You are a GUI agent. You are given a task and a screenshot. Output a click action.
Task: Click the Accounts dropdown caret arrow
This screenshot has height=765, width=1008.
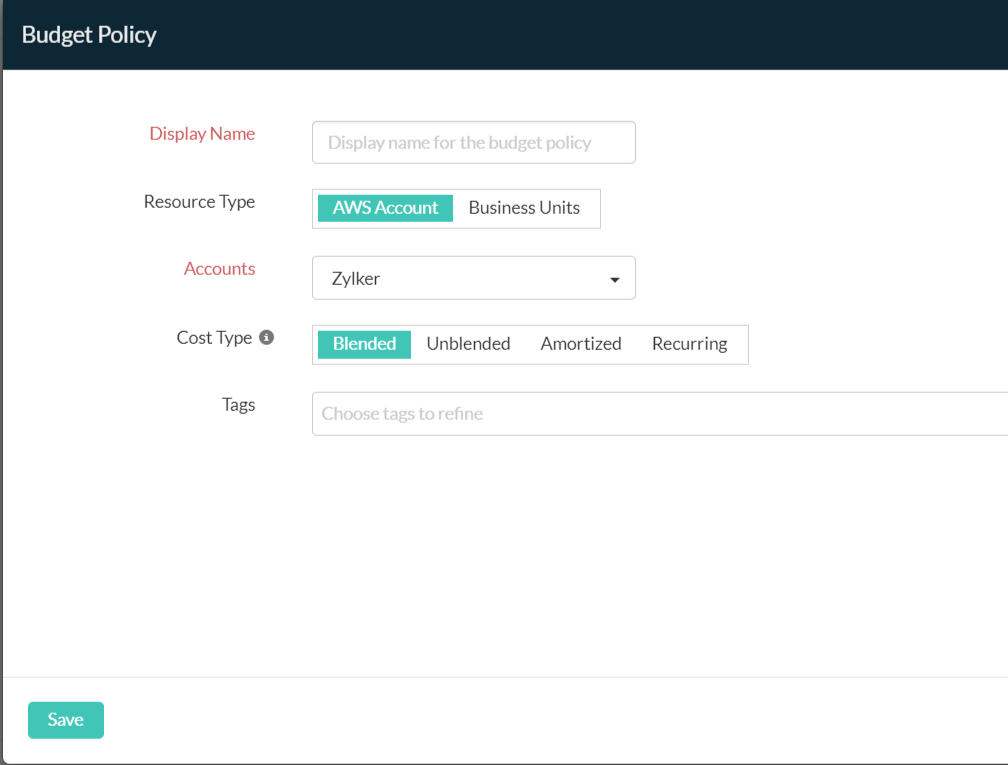coord(615,280)
